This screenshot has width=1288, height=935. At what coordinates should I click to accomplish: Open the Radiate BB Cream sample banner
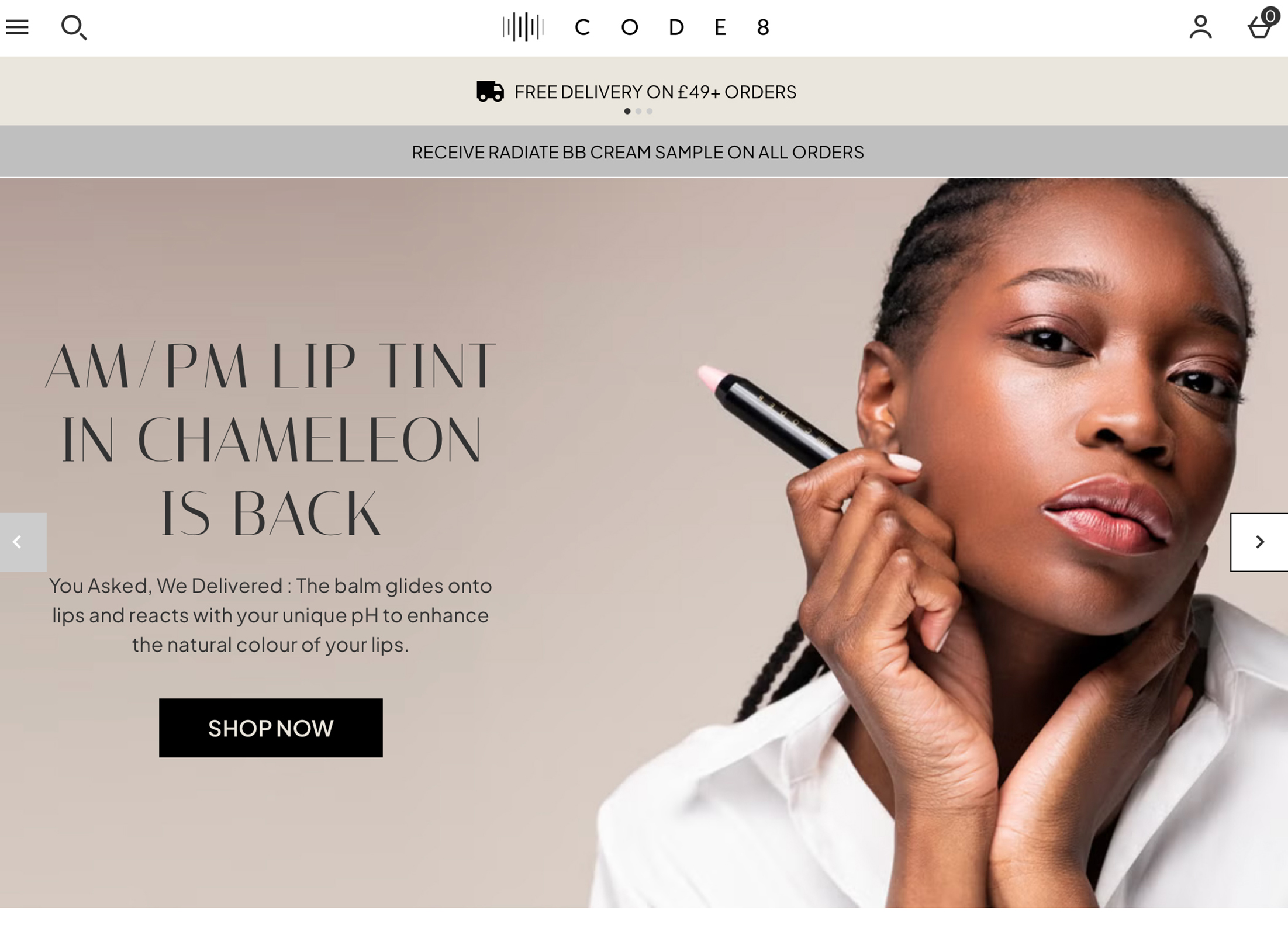coord(638,152)
